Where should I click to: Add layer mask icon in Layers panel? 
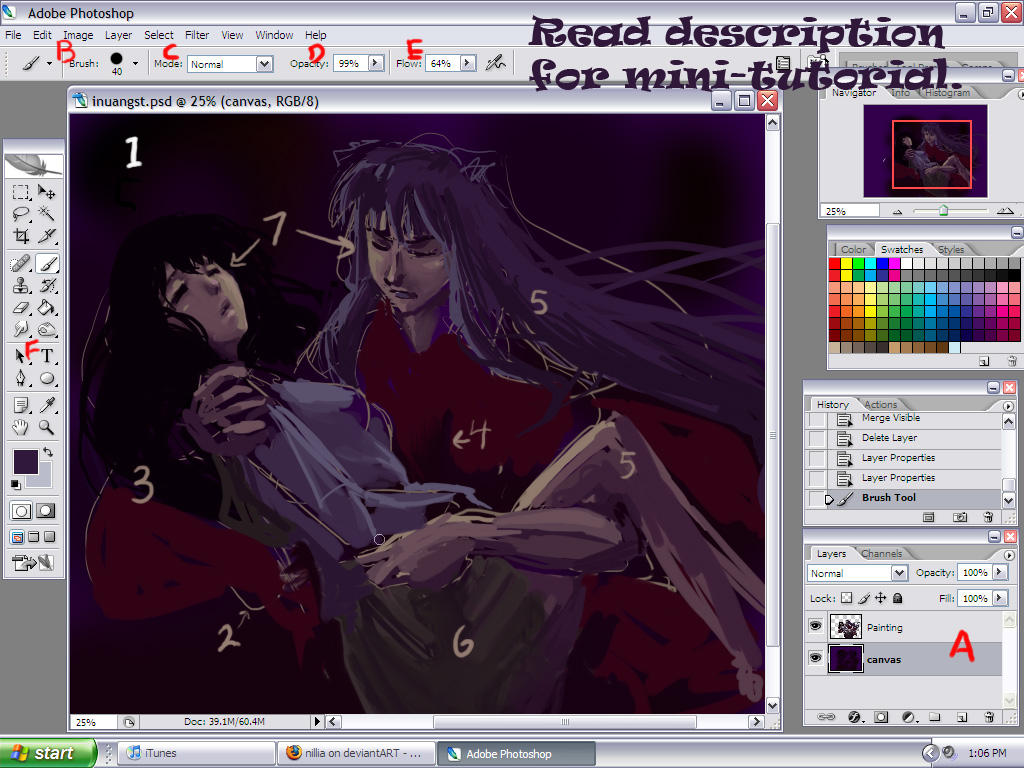coord(881,717)
